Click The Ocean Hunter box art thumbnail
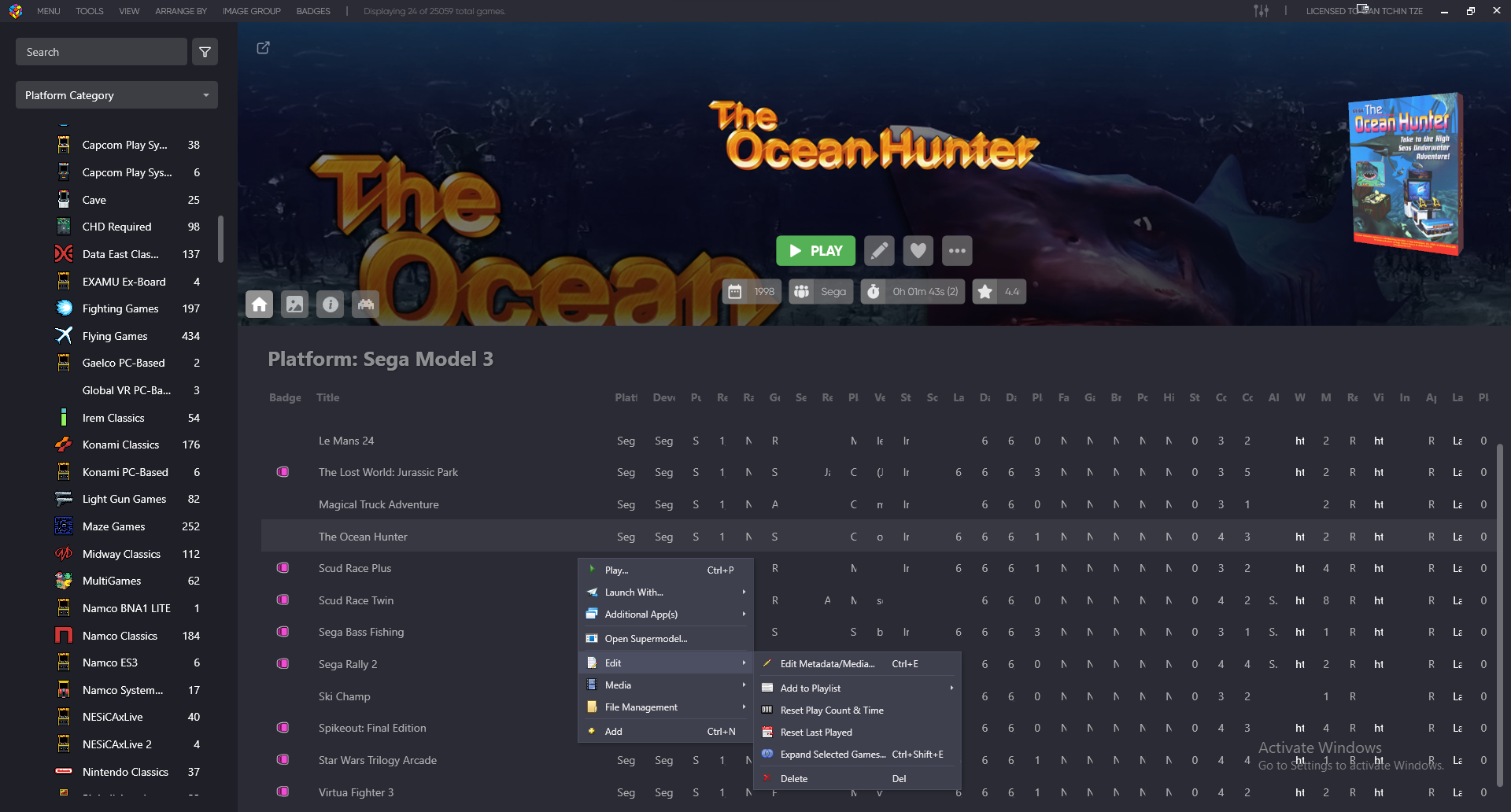Screen dimensions: 1511x812 coord(1406,175)
